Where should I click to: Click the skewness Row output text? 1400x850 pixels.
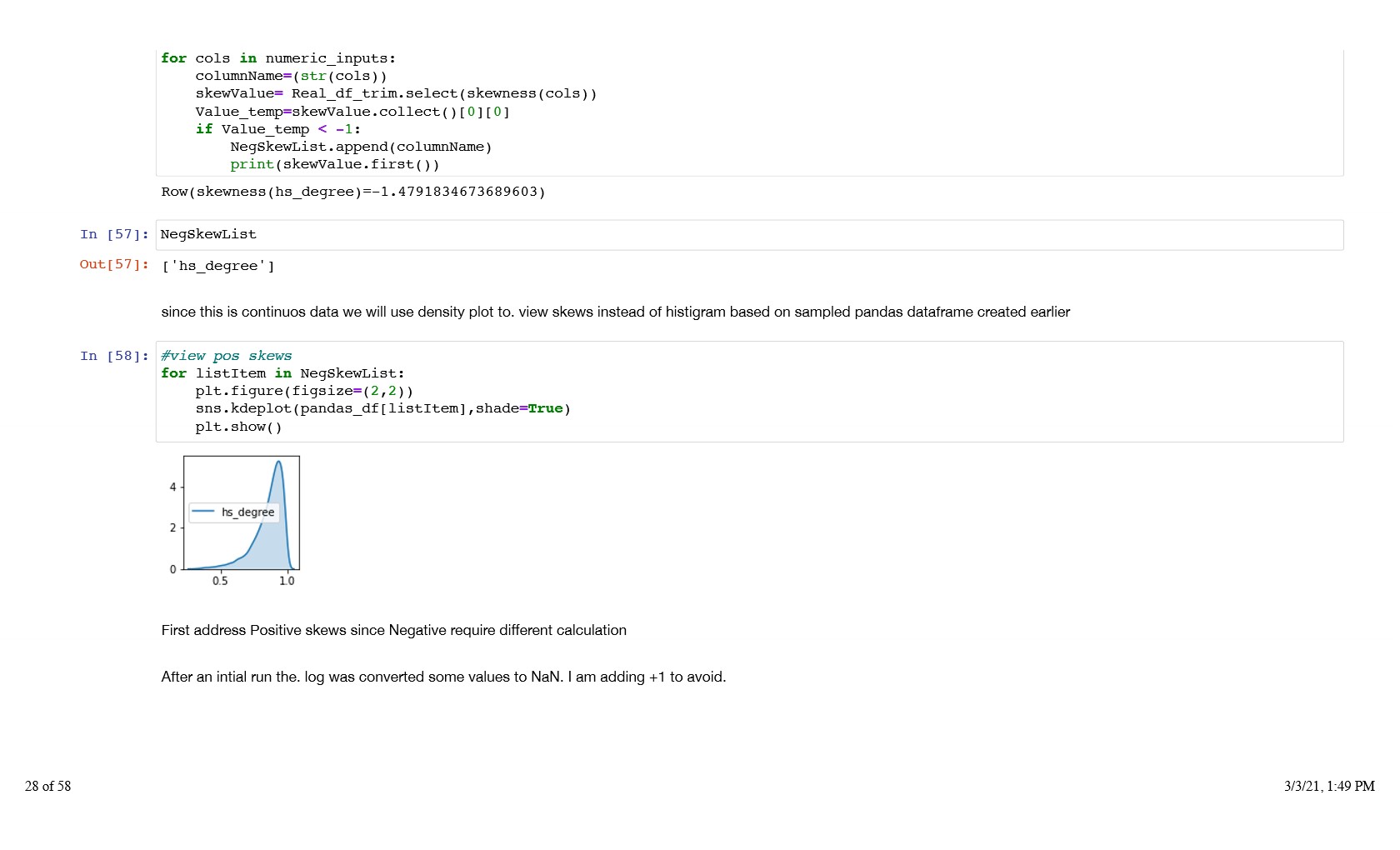(x=353, y=192)
